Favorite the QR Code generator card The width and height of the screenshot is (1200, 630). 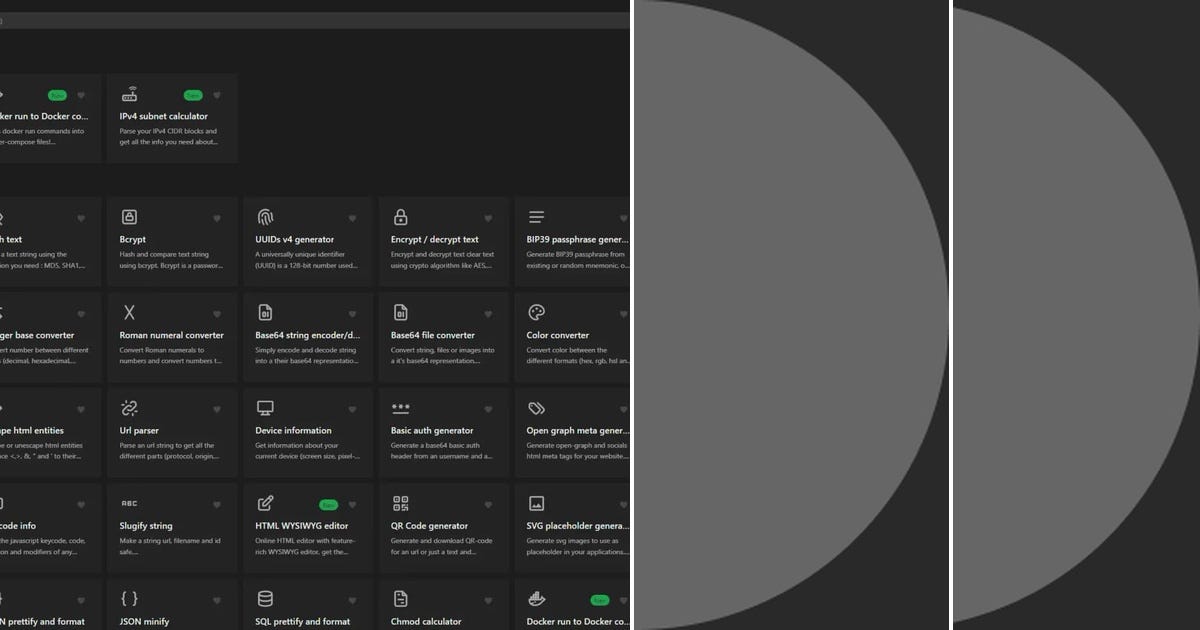[x=488, y=504]
